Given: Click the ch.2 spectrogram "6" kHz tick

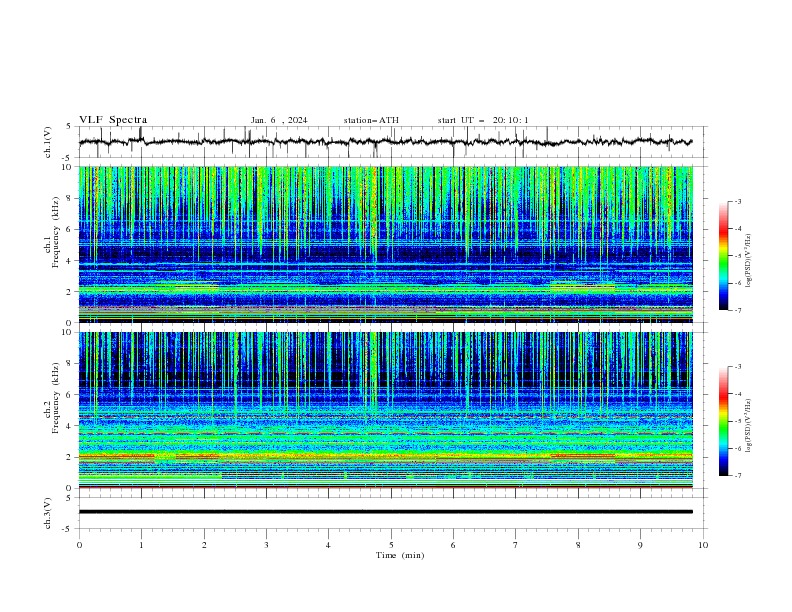Looking at the screenshot, I should point(70,395).
